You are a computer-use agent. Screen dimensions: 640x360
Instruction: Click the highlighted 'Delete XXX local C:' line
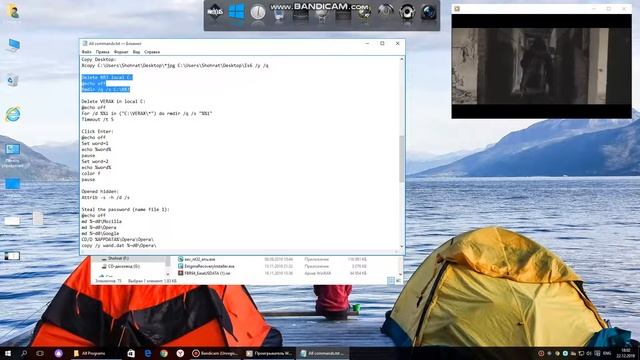pos(107,77)
